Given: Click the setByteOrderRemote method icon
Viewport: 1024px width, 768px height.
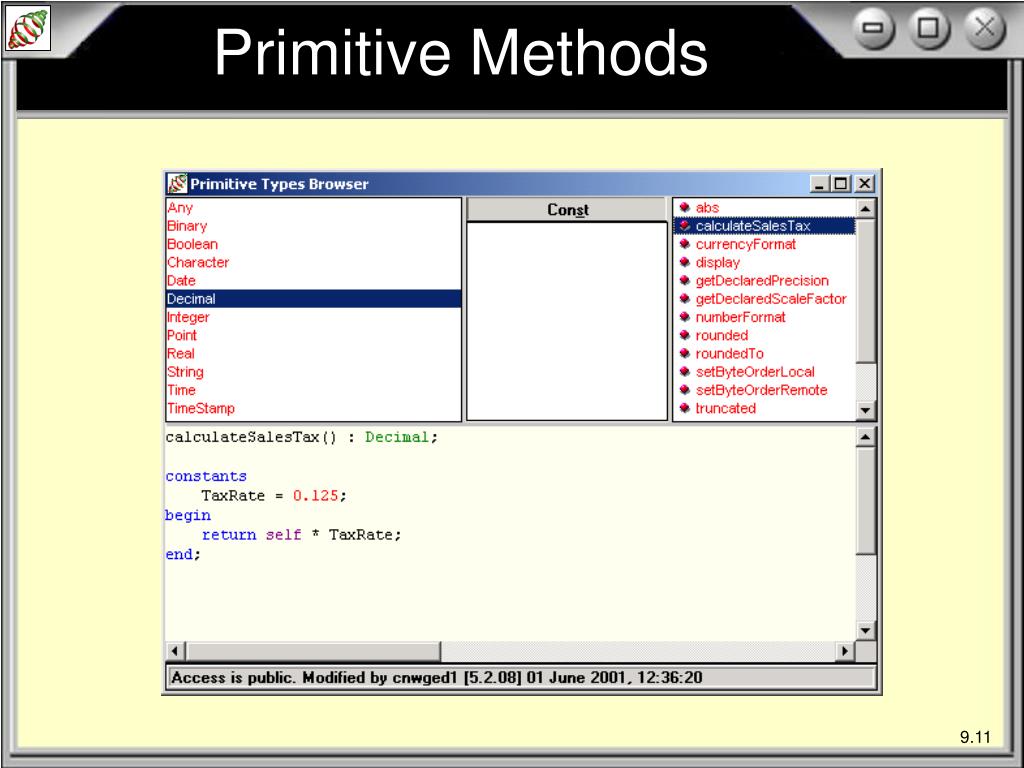Looking at the screenshot, I should [x=684, y=390].
